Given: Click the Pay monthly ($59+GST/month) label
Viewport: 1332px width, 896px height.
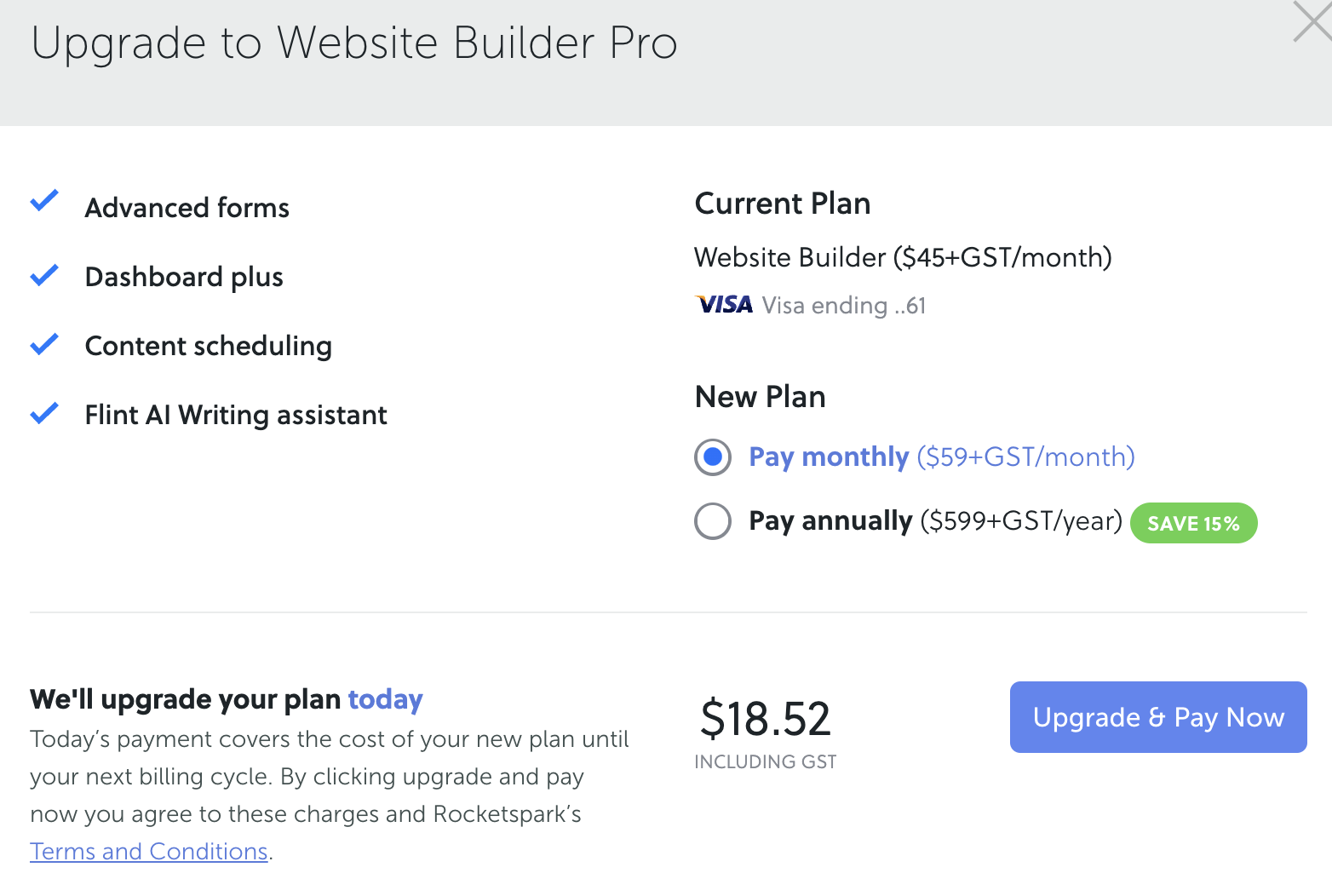Looking at the screenshot, I should click(x=942, y=457).
